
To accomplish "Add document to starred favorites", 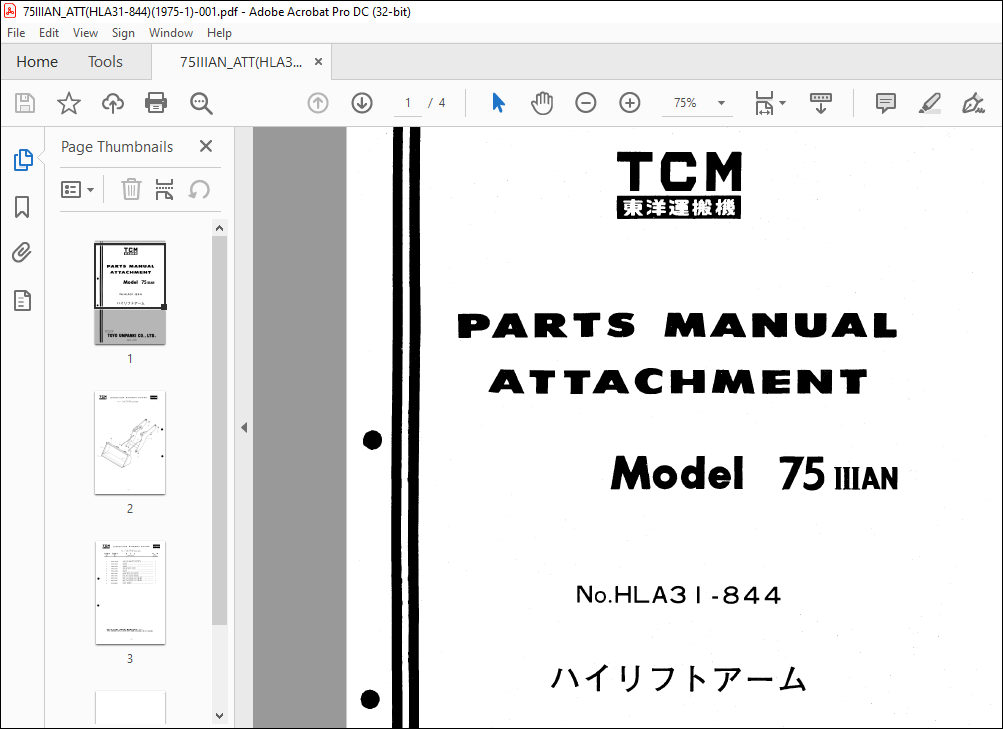I will 68,103.
